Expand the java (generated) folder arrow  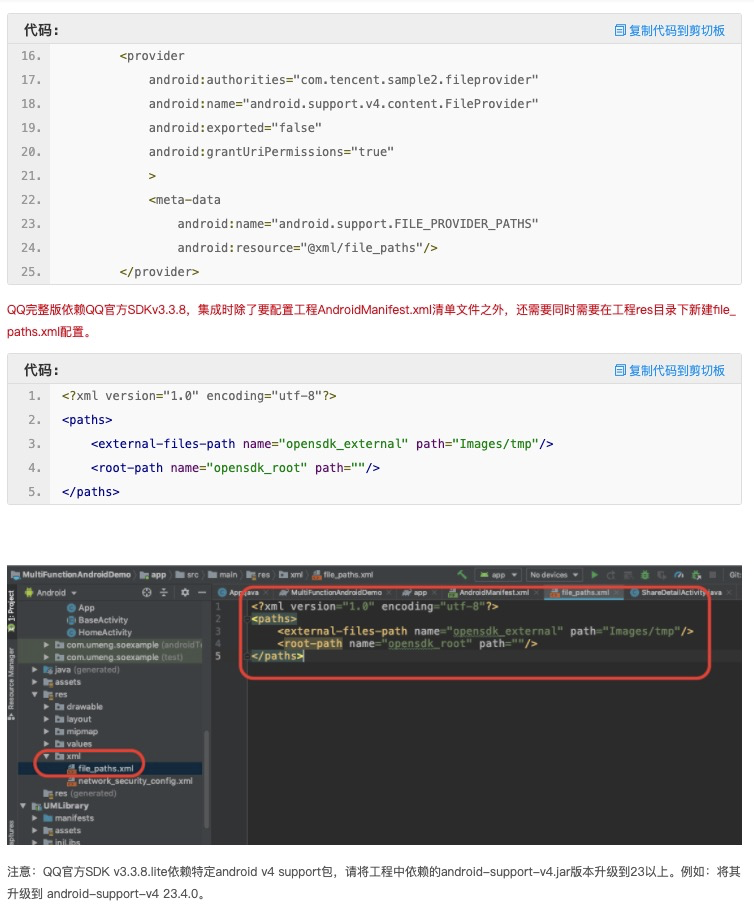(35, 670)
